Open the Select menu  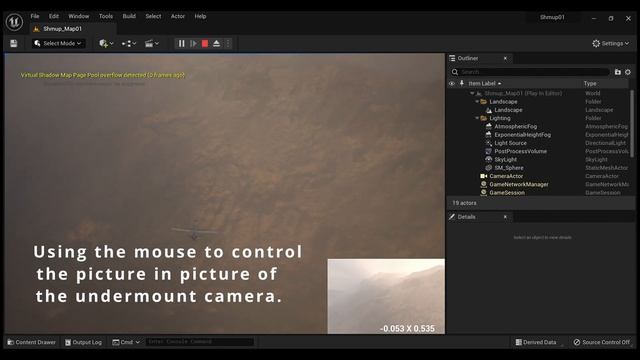[x=153, y=16]
